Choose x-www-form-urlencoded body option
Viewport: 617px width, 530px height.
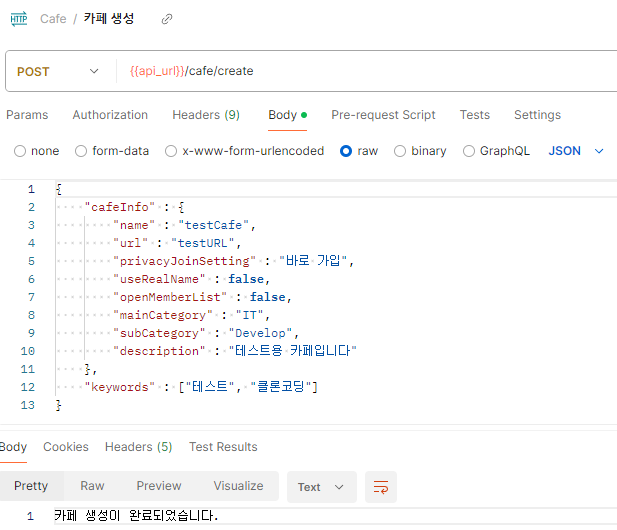[x=171, y=151]
